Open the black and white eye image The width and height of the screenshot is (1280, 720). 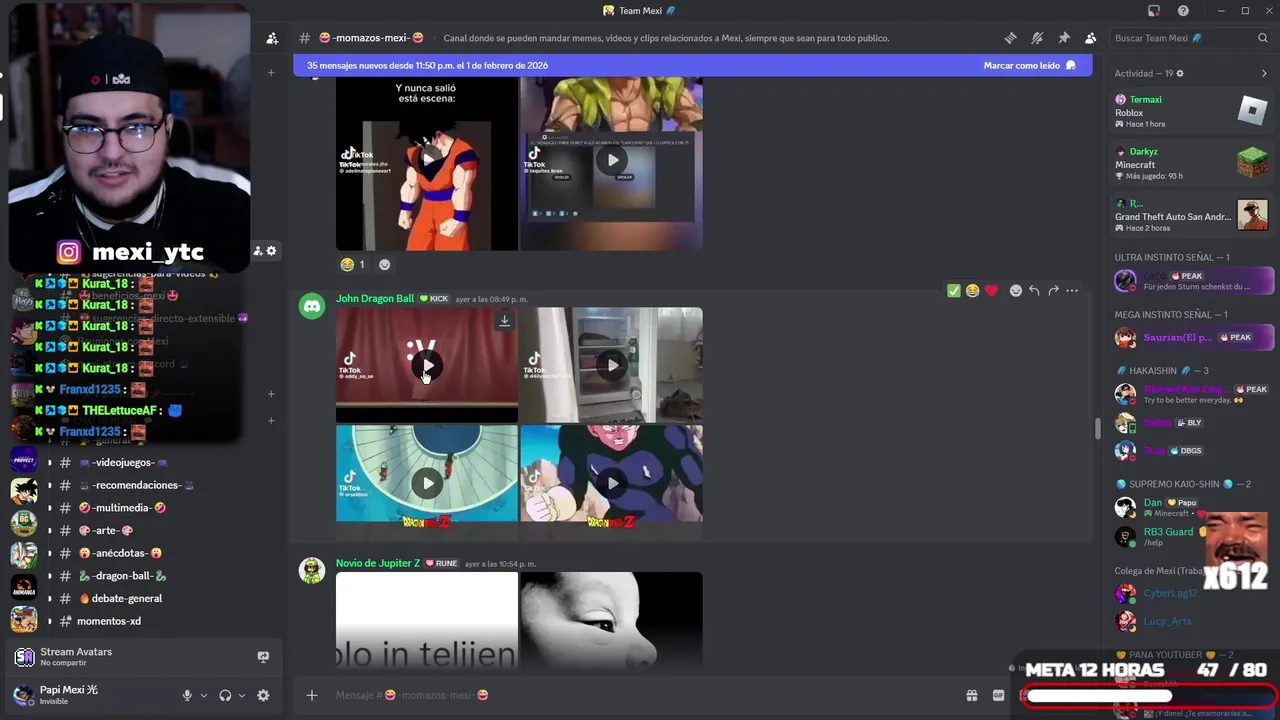coord(611,620)
